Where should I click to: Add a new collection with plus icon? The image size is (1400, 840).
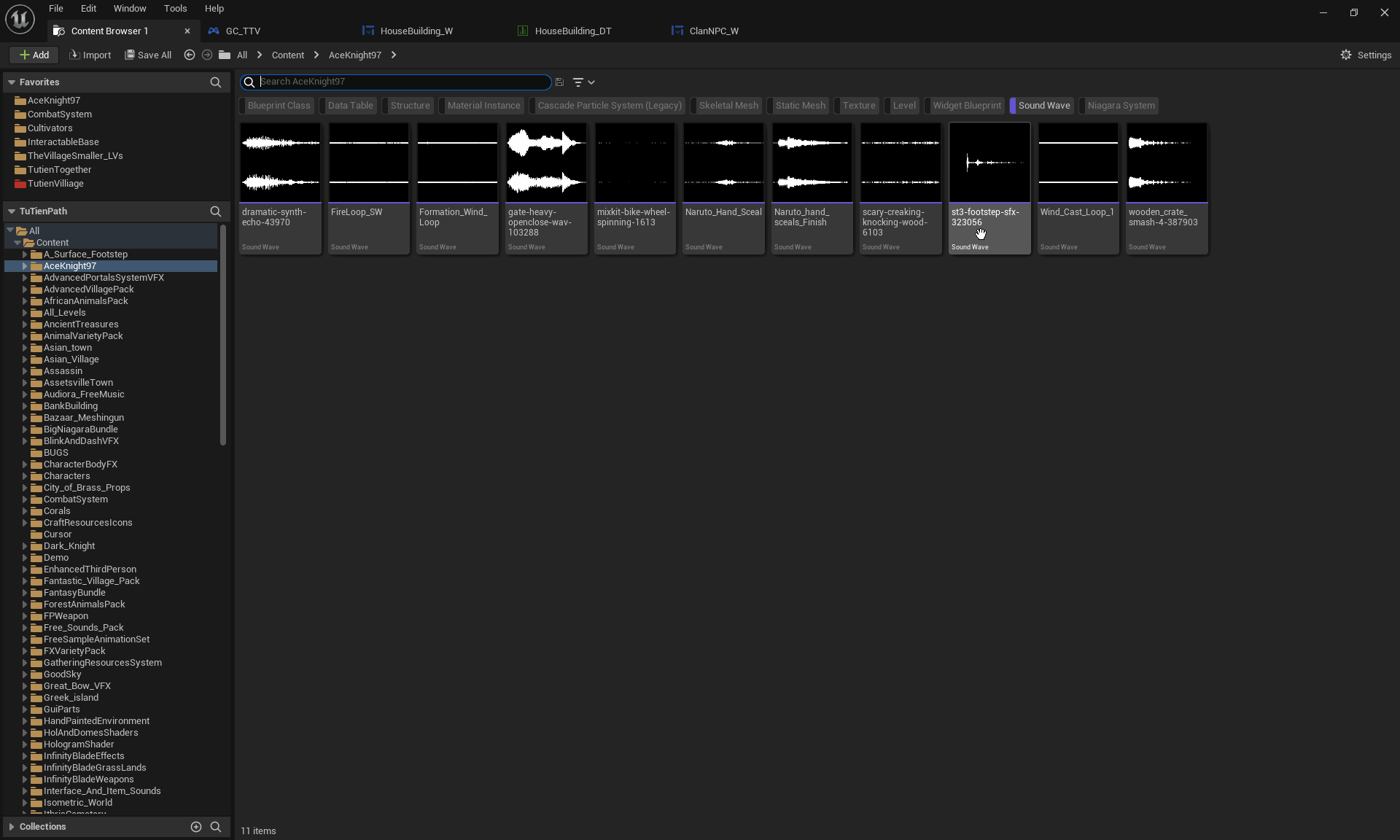195,827
